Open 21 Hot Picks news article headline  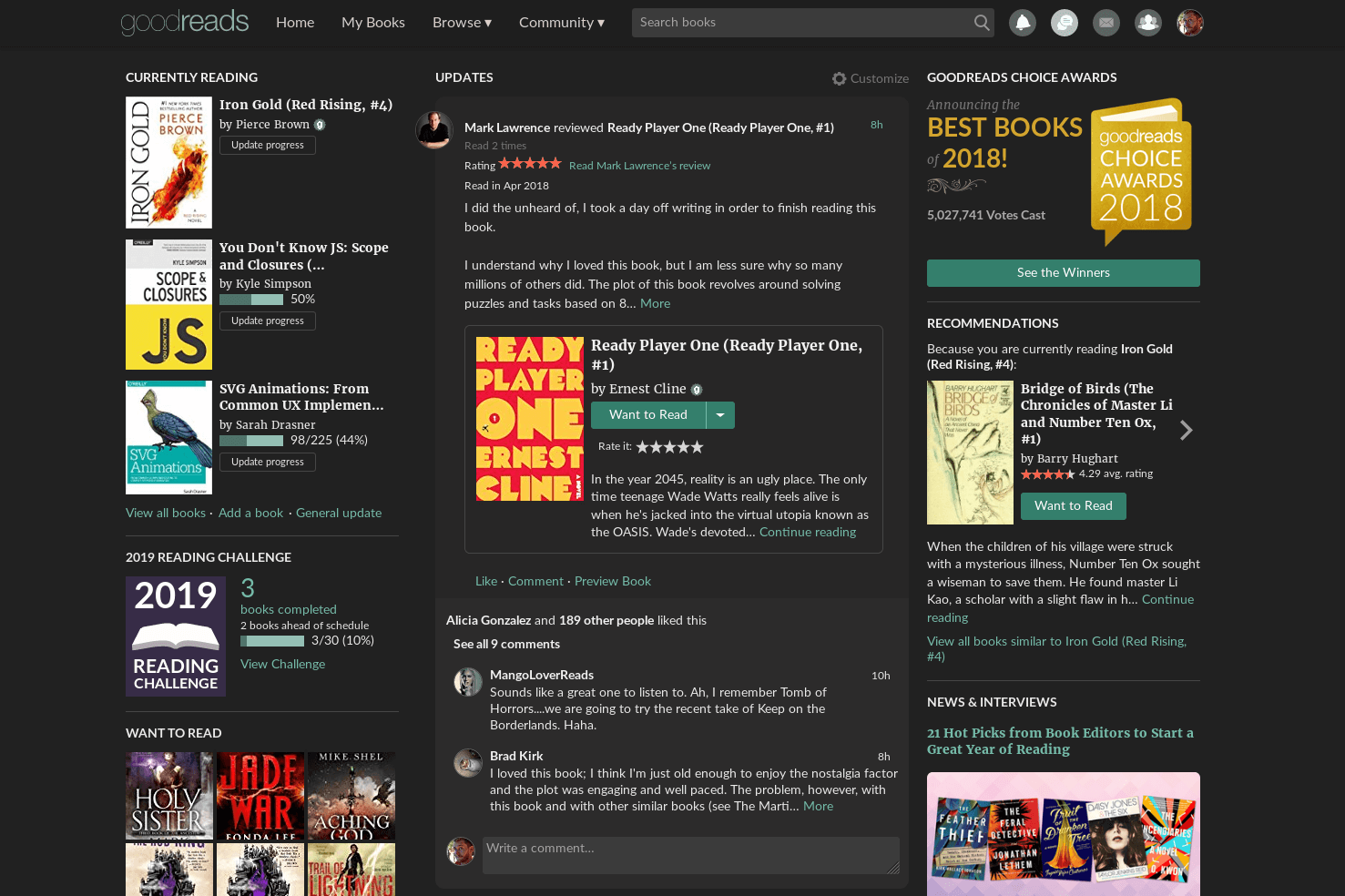pos(1060,741)
